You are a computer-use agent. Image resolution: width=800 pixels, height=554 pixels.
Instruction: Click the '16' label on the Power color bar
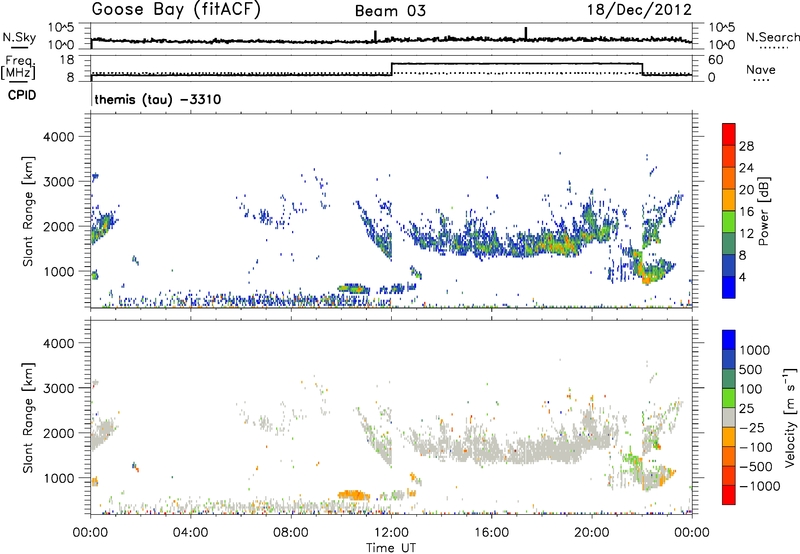point(746,212)
